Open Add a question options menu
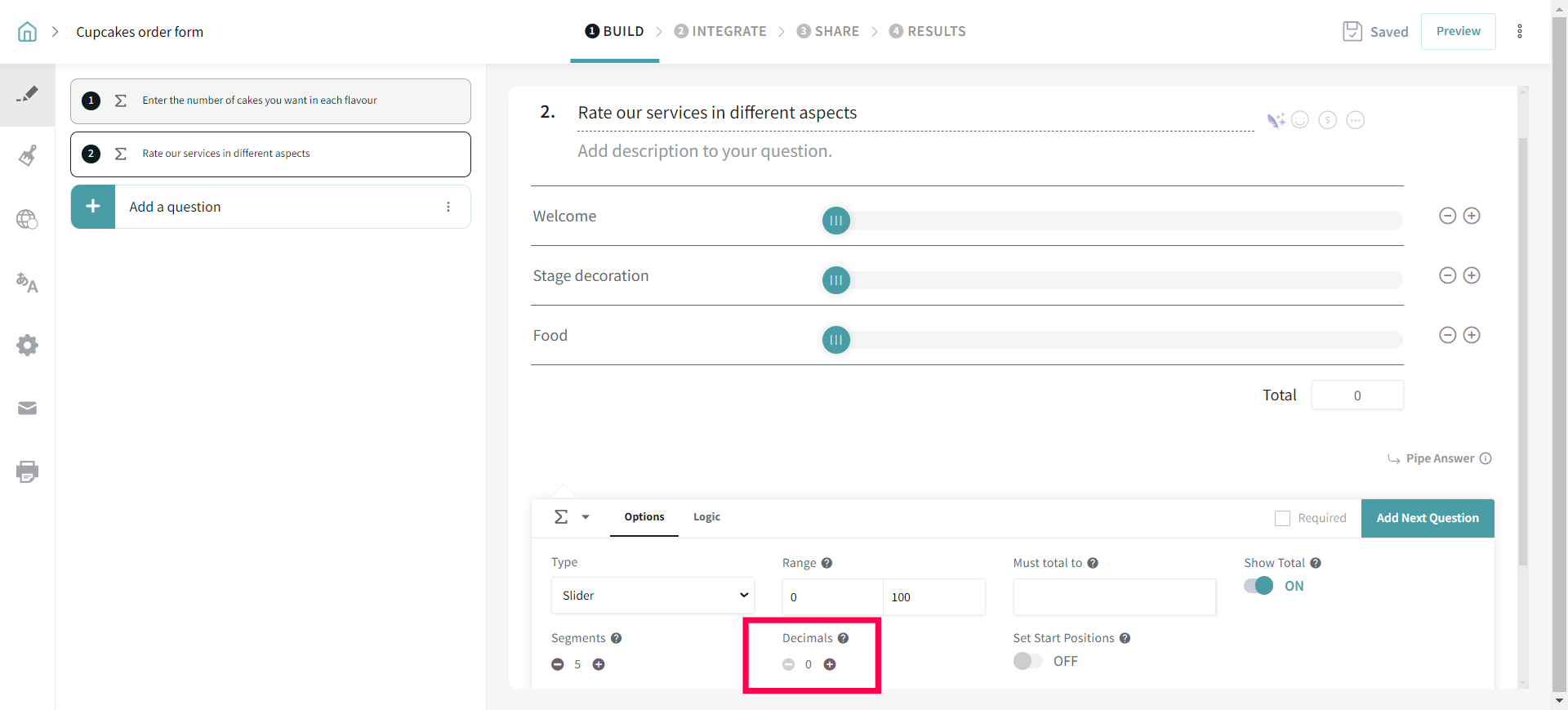1568x710 pixels. pyautogui.click(x=448, y=207)
